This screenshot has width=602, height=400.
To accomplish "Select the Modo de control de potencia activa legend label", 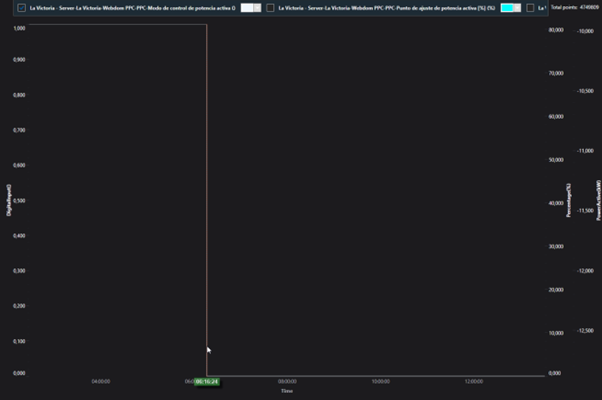I will pos(132,8).
